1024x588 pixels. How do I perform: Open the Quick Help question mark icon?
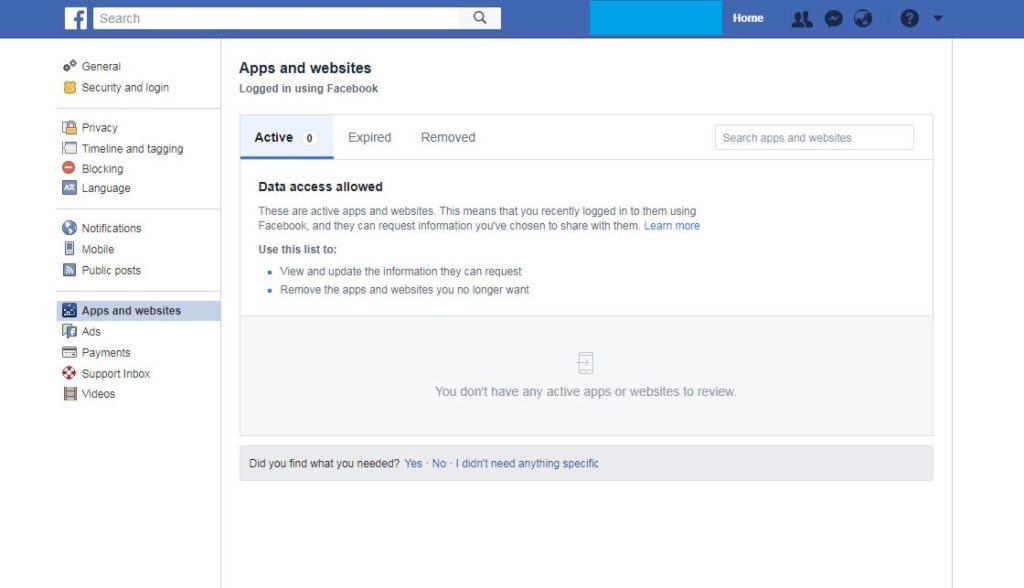coord(909,19)
